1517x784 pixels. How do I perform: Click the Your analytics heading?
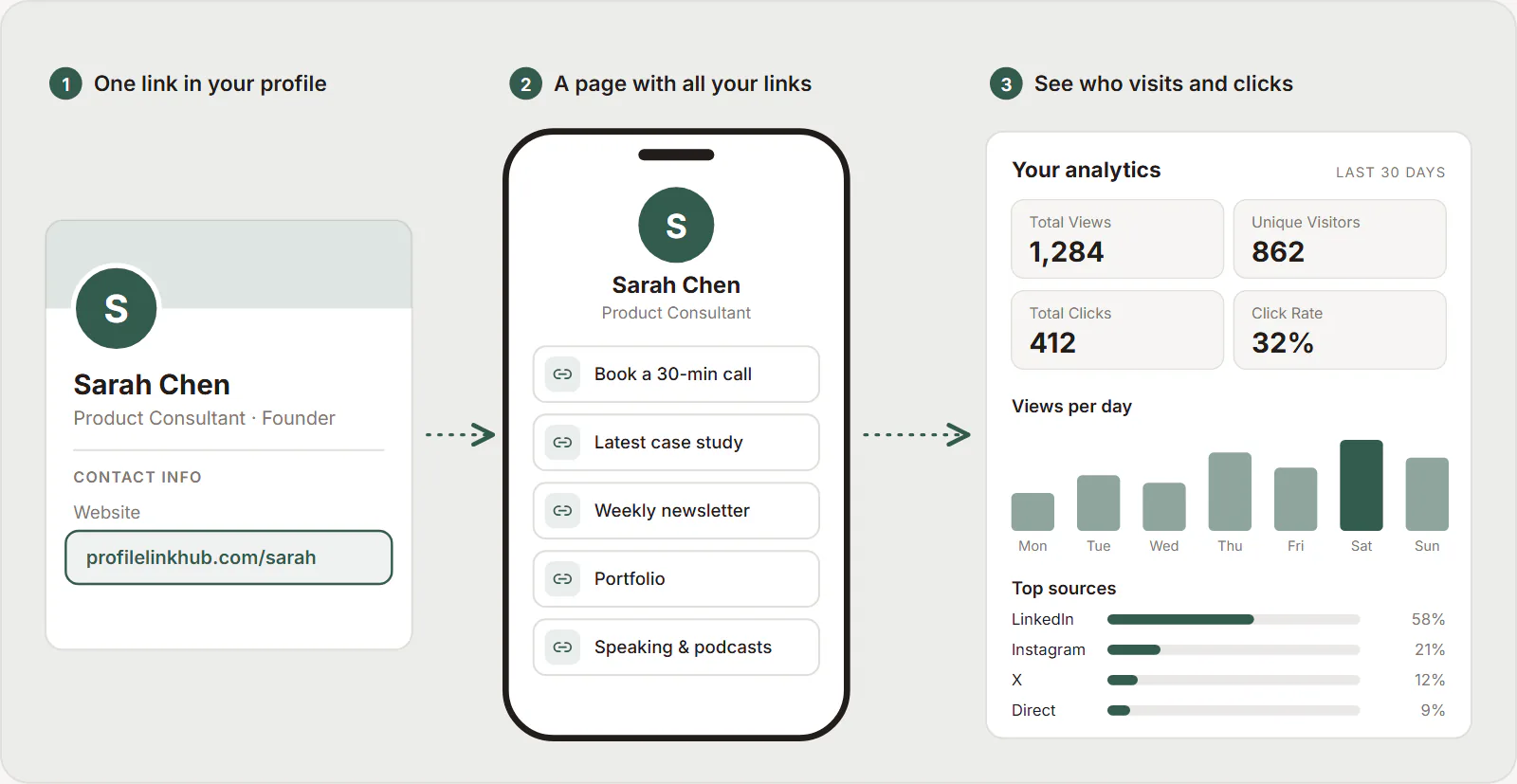[1087, 170]
